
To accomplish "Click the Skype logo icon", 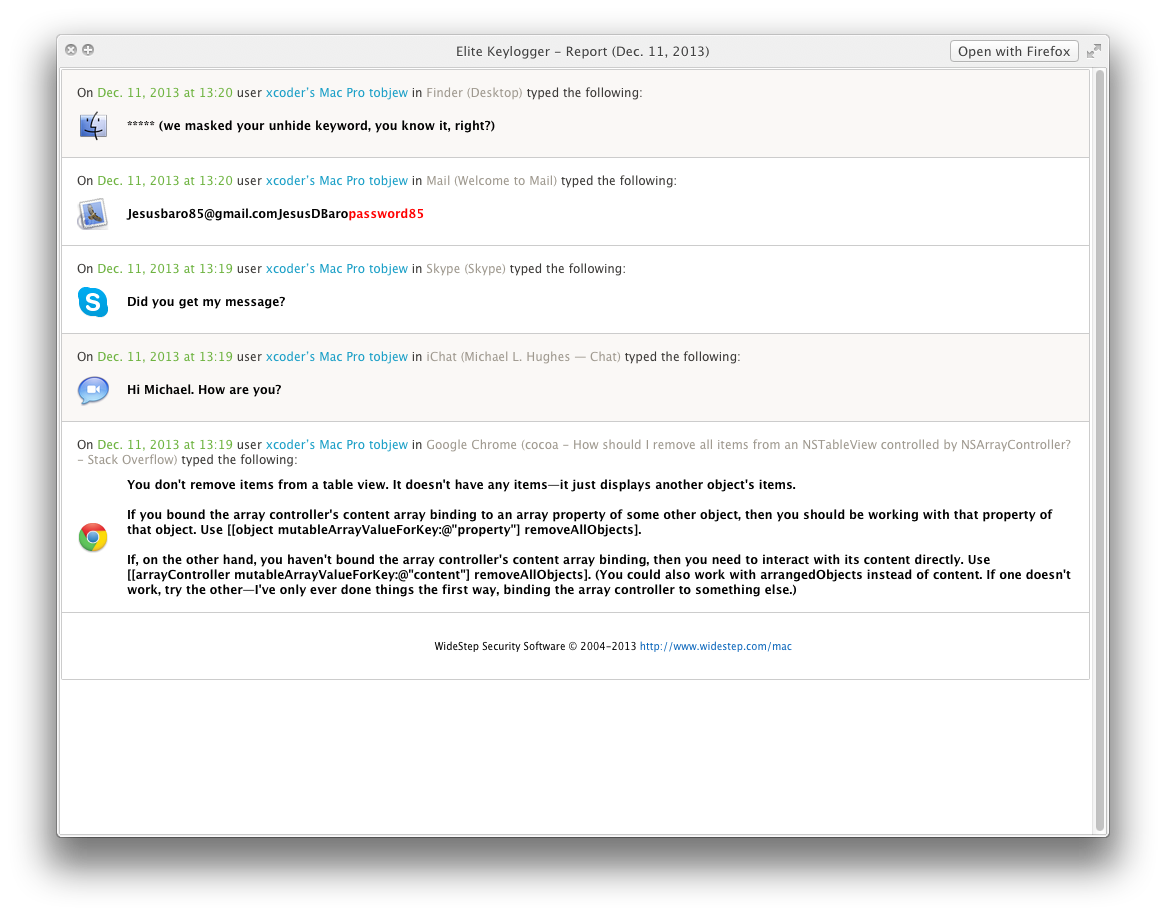I will (93, 302).
